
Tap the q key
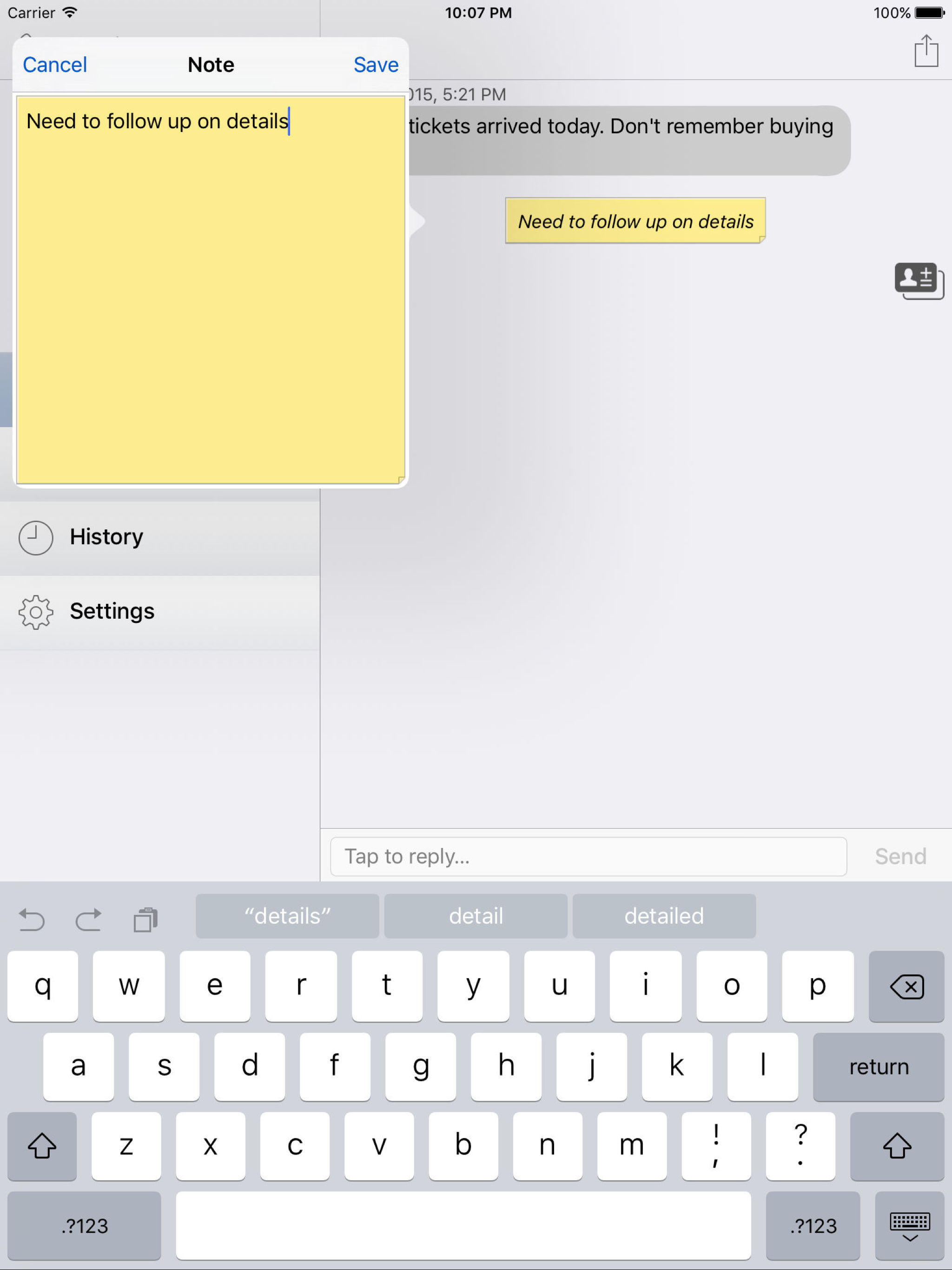tap(43, 986)
